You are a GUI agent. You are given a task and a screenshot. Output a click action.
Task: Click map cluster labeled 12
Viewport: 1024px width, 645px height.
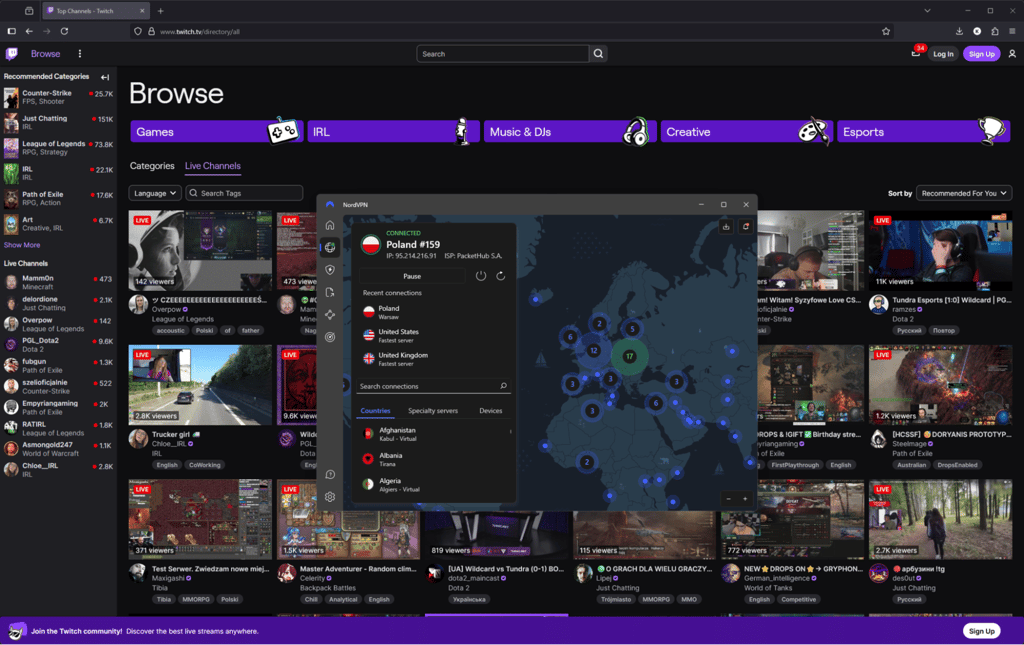[x=594, y=351]
